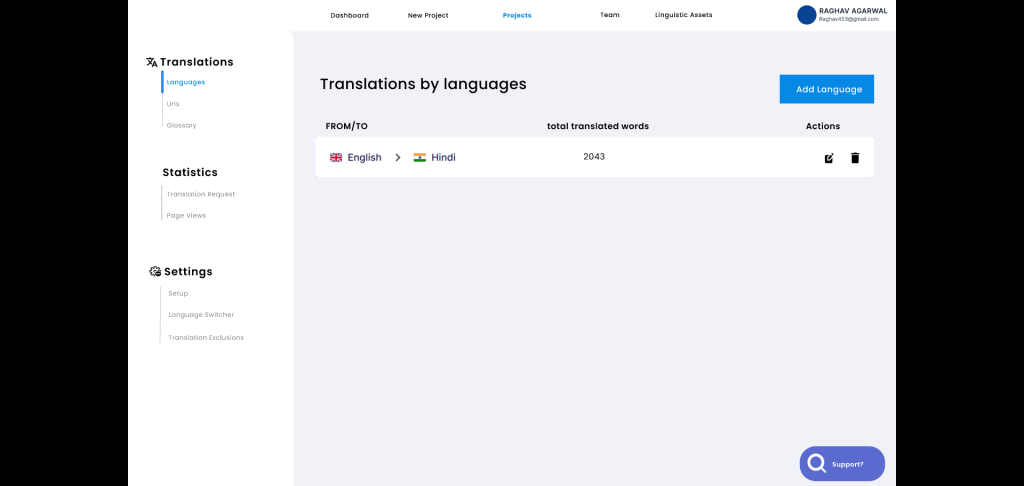Click the 2043 translated words value

[594, 157]
